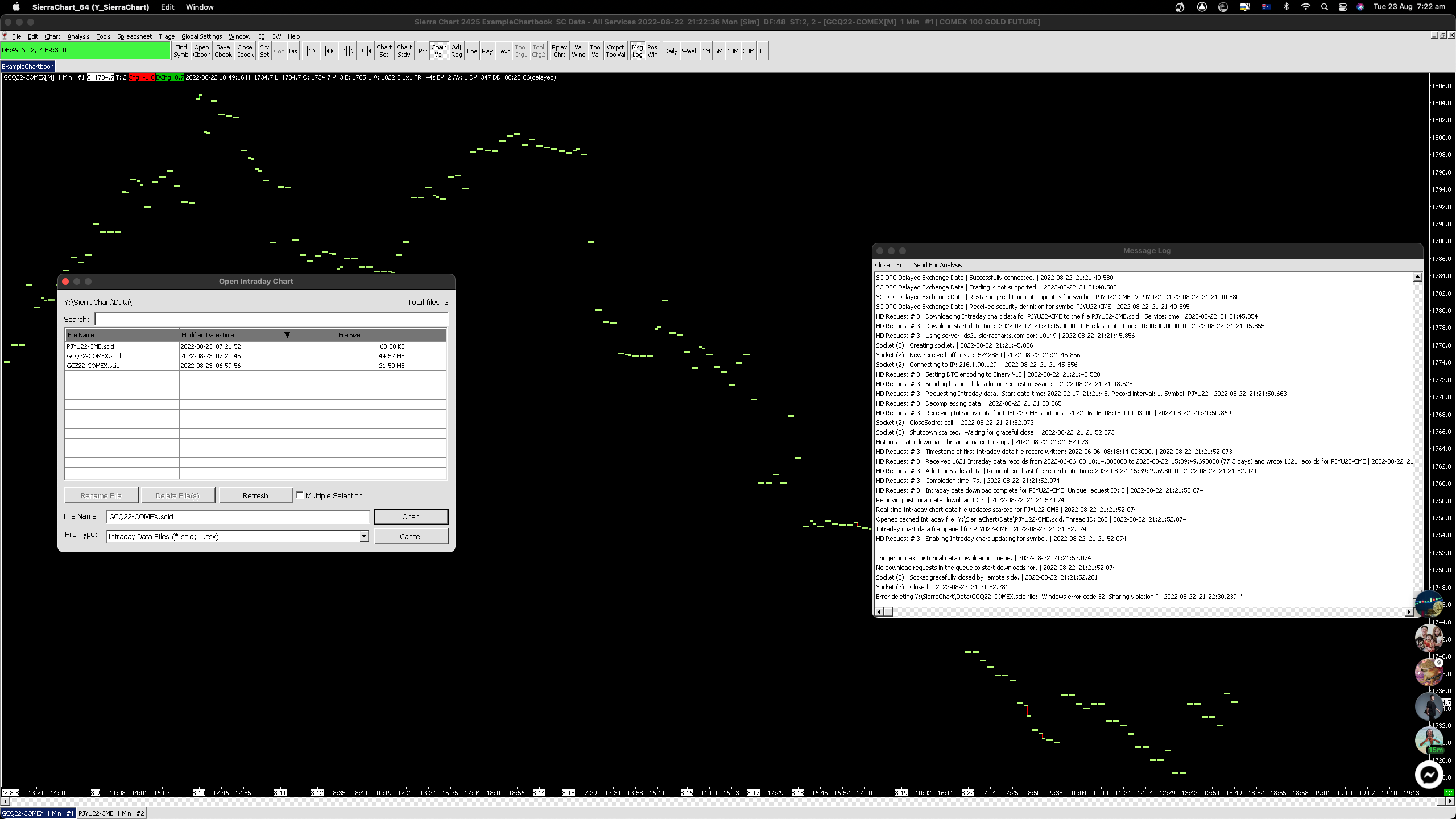Viewport: 1456px width, 819px height.
Task: Switch to PJYU22-CME chart tab
Action: 111,813
